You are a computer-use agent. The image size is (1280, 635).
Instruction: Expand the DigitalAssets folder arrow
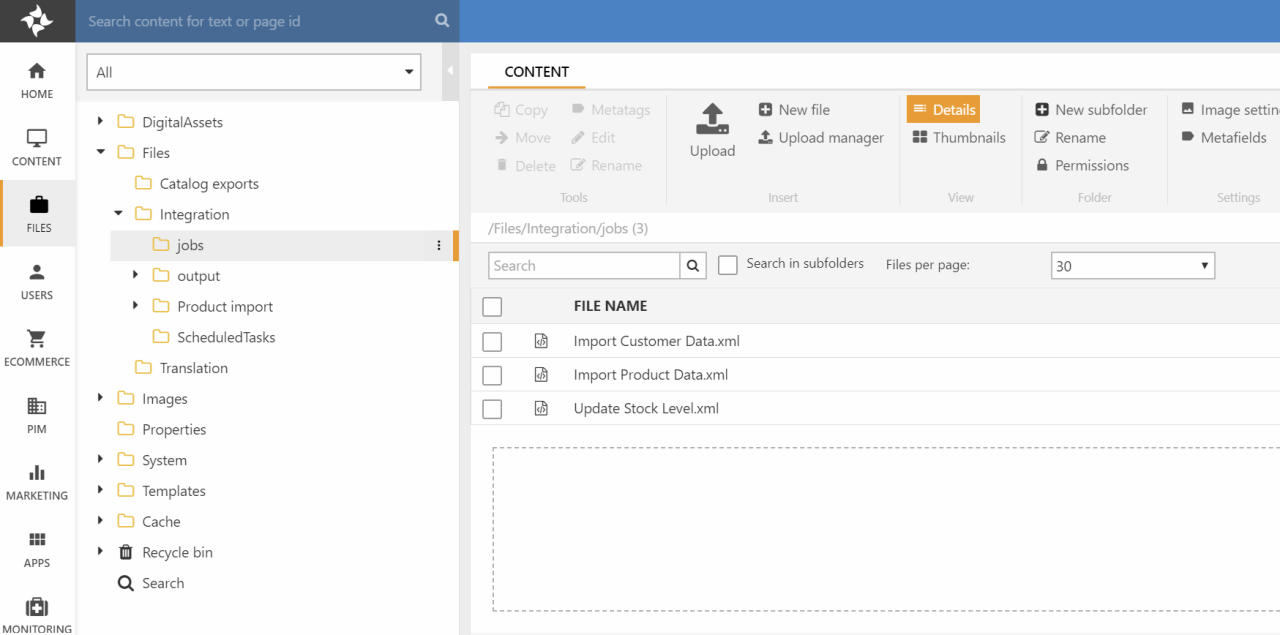[x=100, y=122]
